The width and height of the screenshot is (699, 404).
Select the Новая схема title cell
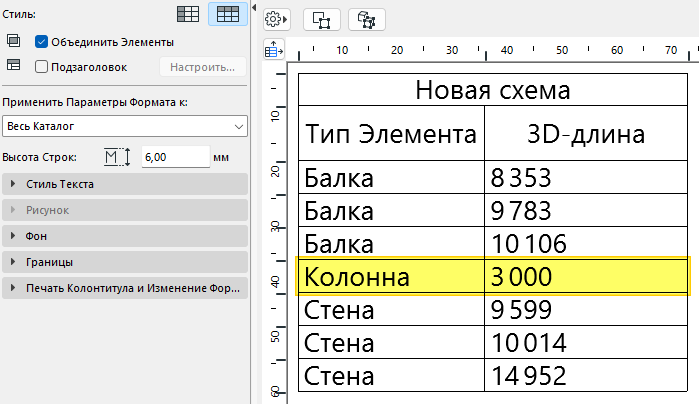tap(493, 90)
